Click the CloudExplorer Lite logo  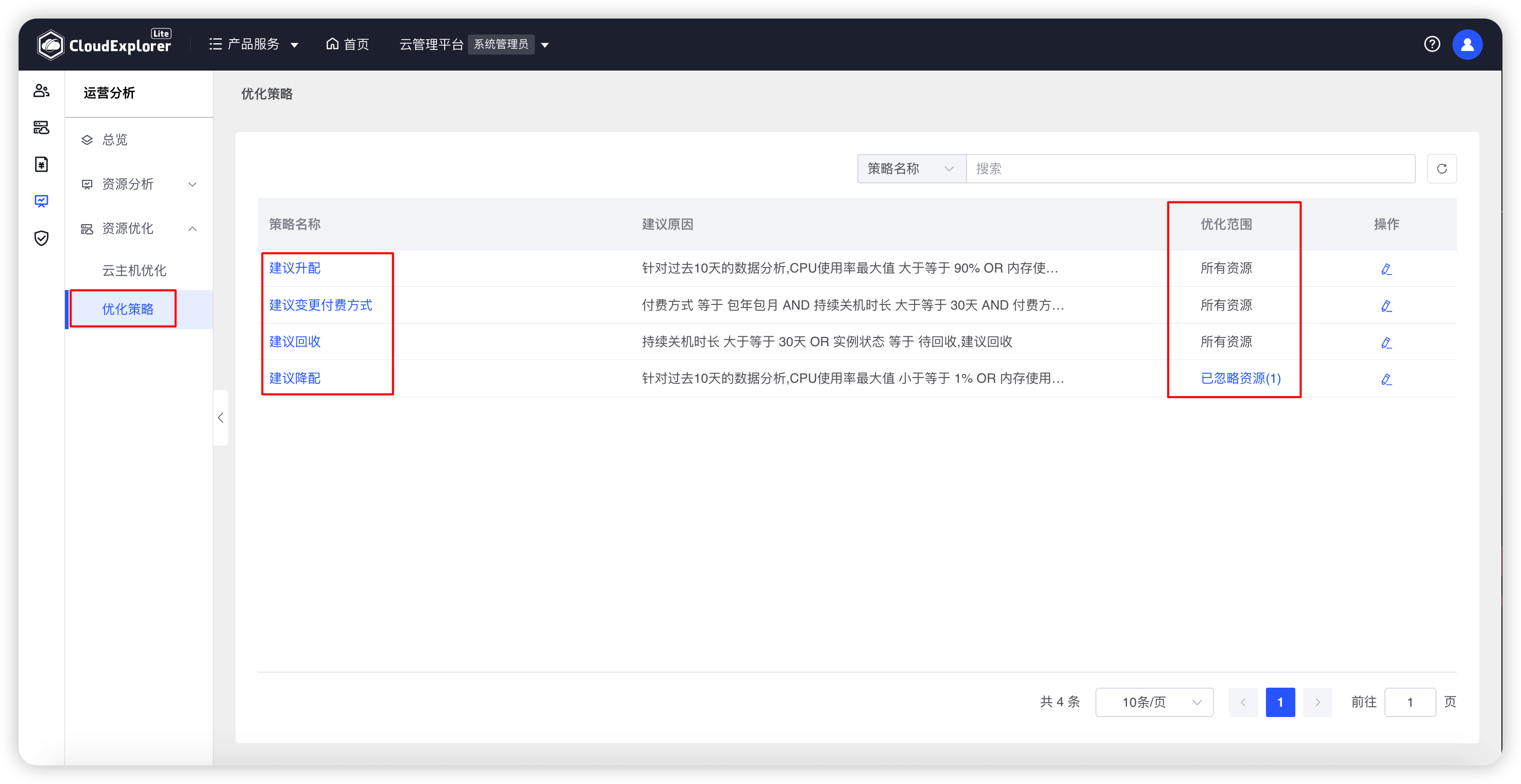104,44
